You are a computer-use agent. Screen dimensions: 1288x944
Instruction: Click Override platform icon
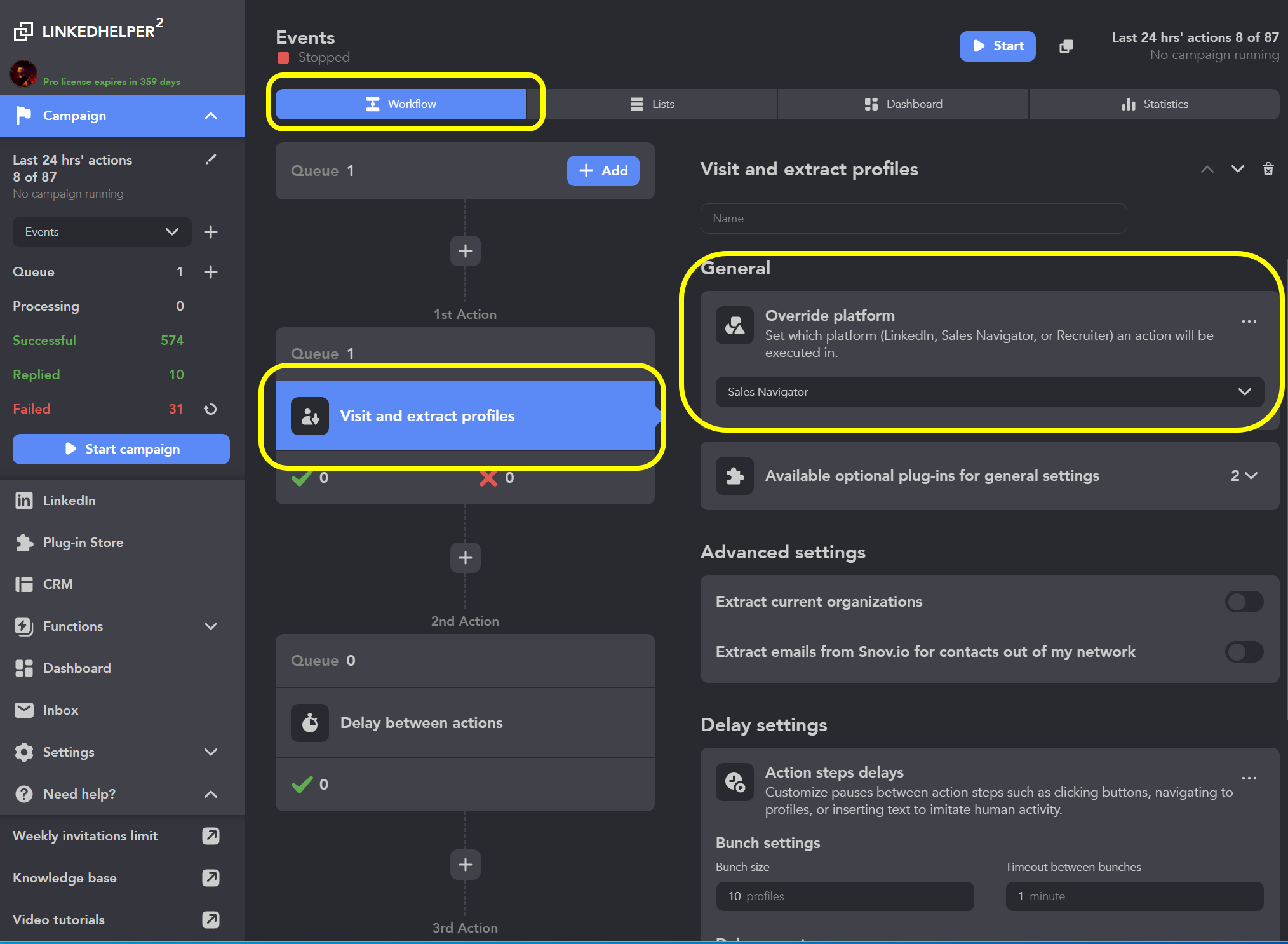735,325
